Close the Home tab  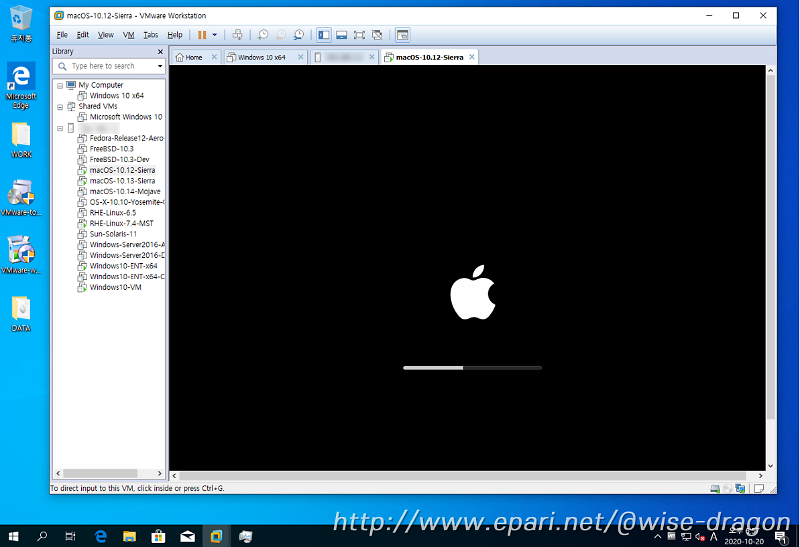pos(214,57)
